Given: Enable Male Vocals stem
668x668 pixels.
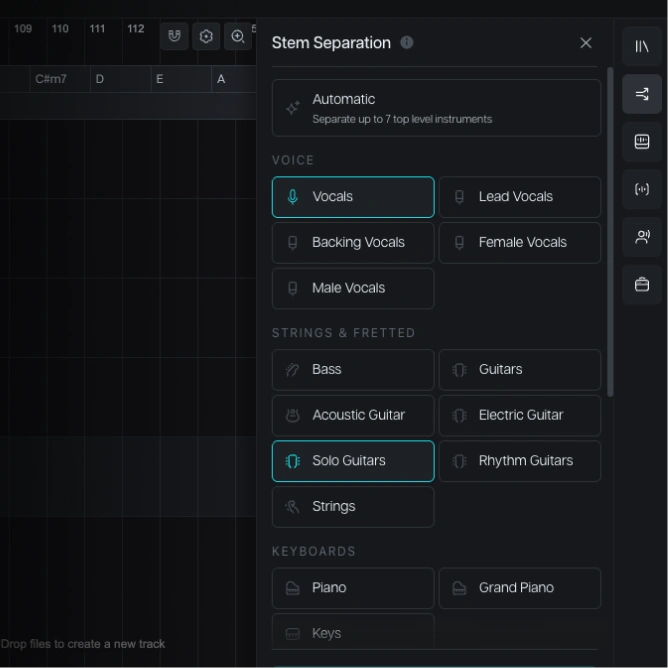Looking at the screenshot, I should tap(353, 288).
